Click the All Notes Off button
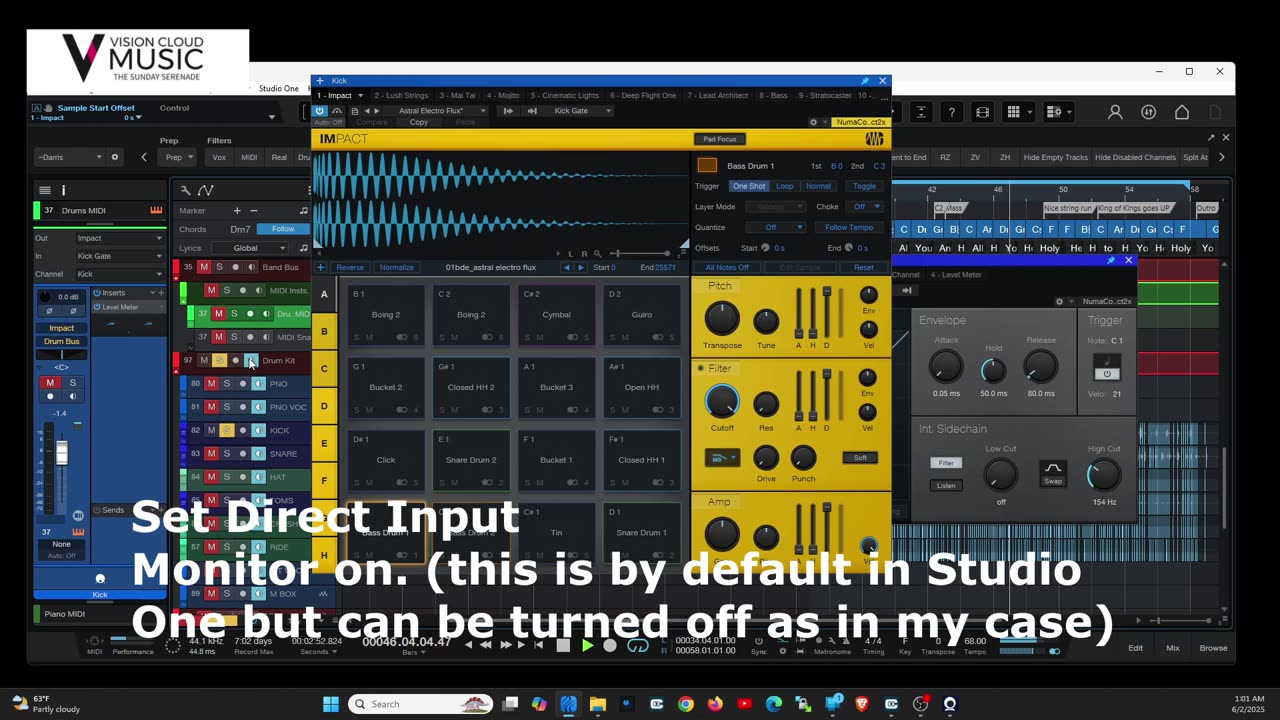 tap(727, 267)
